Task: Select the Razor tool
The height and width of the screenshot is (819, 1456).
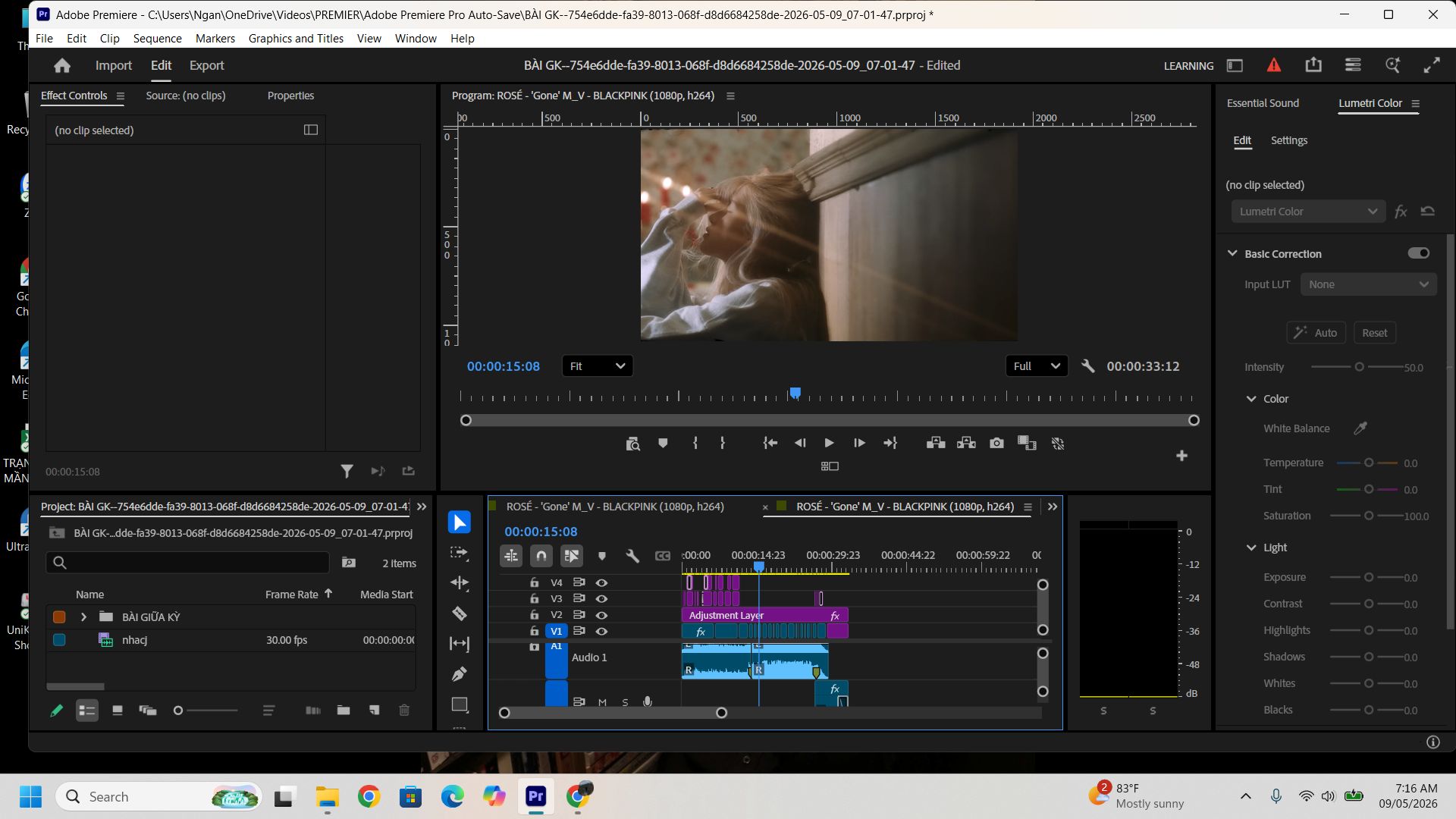Action: pos(460,613)
